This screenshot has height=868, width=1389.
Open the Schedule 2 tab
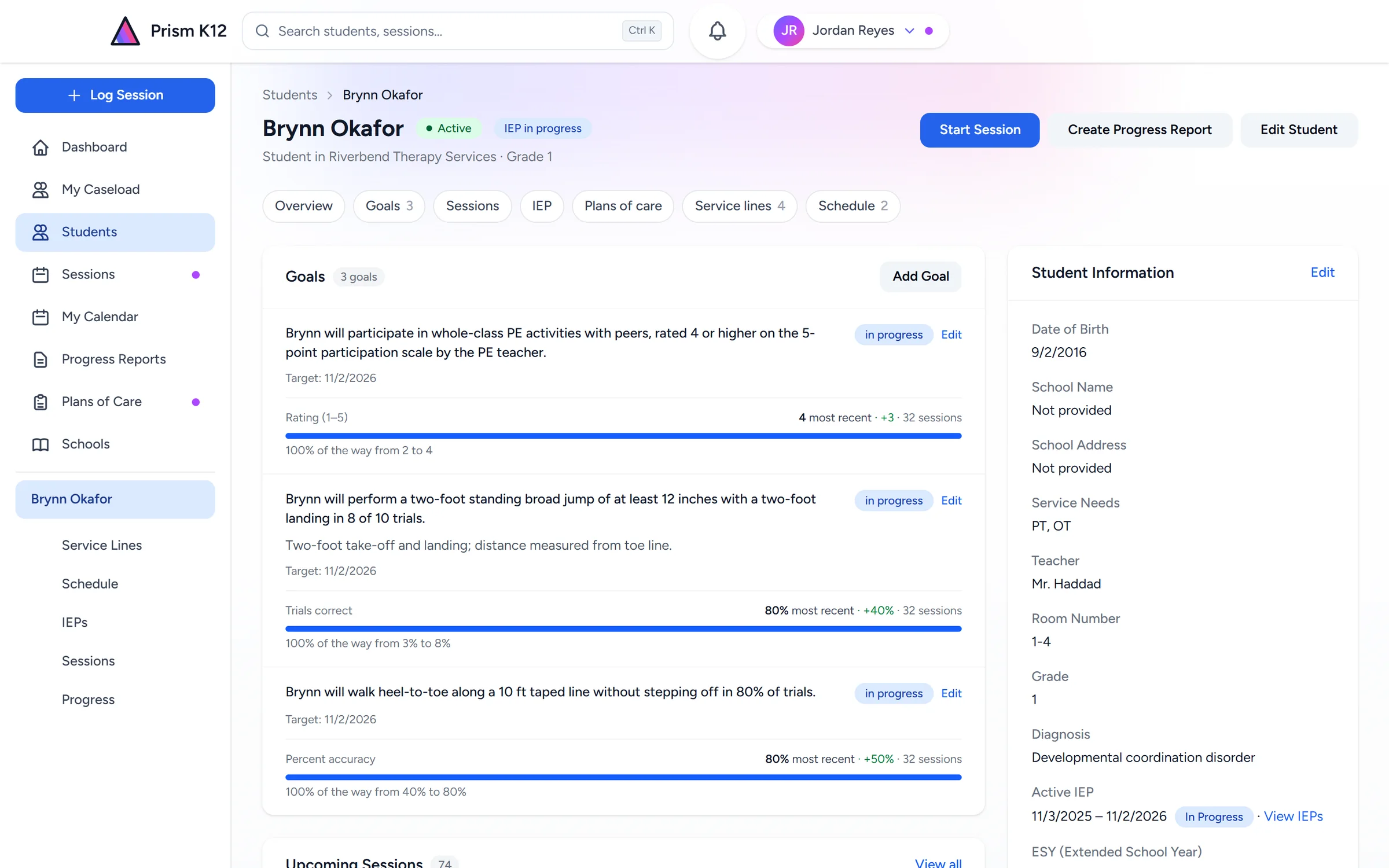coord(852,206)
